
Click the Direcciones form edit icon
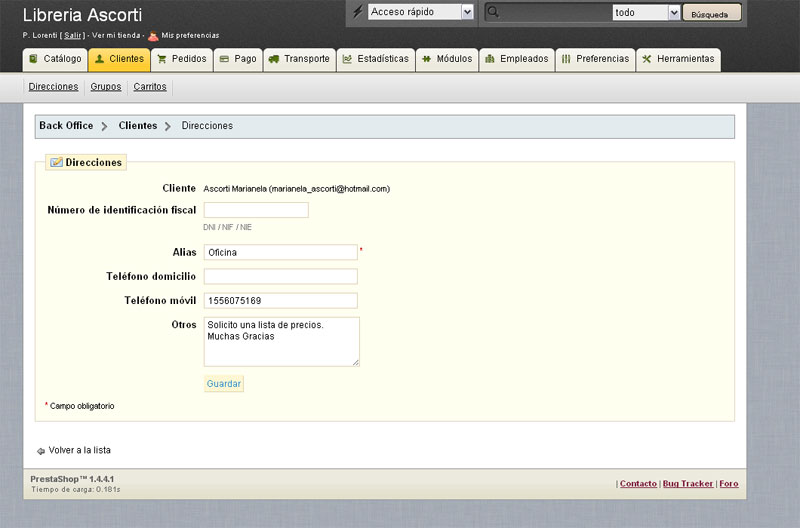[x=56, y=162]
